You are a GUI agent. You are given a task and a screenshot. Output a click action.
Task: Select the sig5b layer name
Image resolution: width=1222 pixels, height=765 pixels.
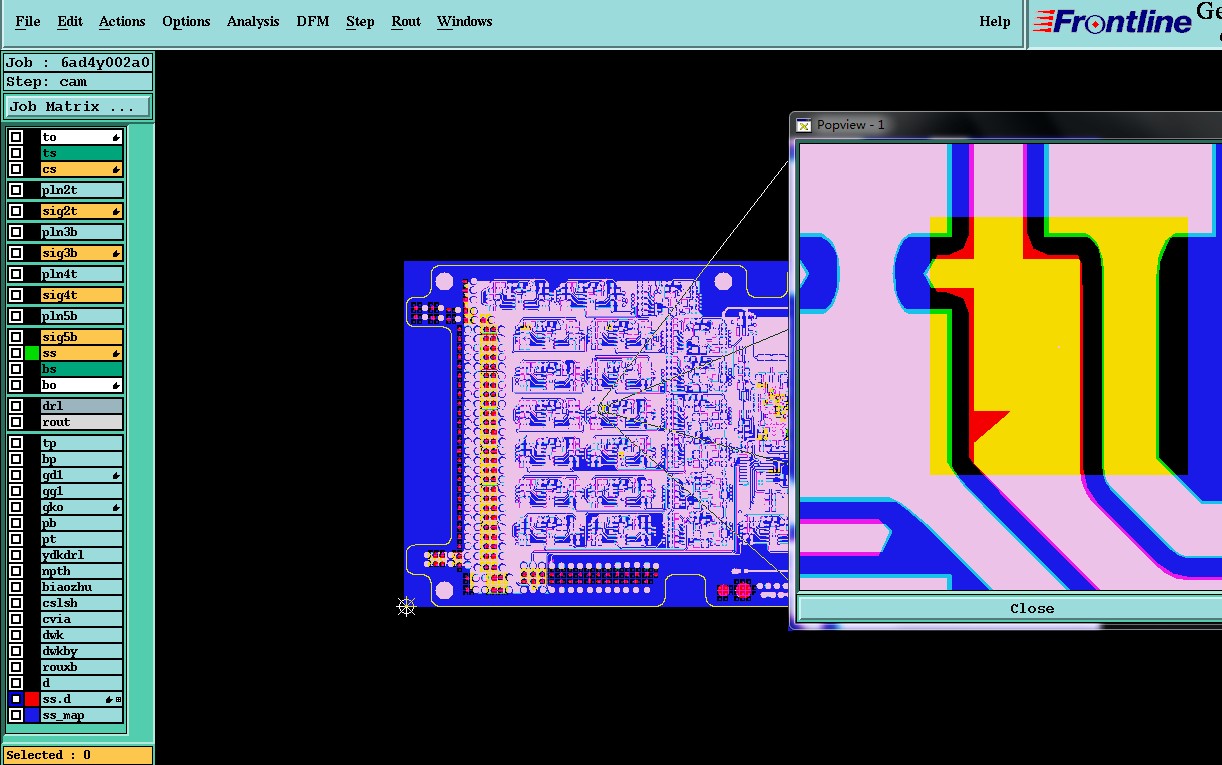click(x=82, y=337)
